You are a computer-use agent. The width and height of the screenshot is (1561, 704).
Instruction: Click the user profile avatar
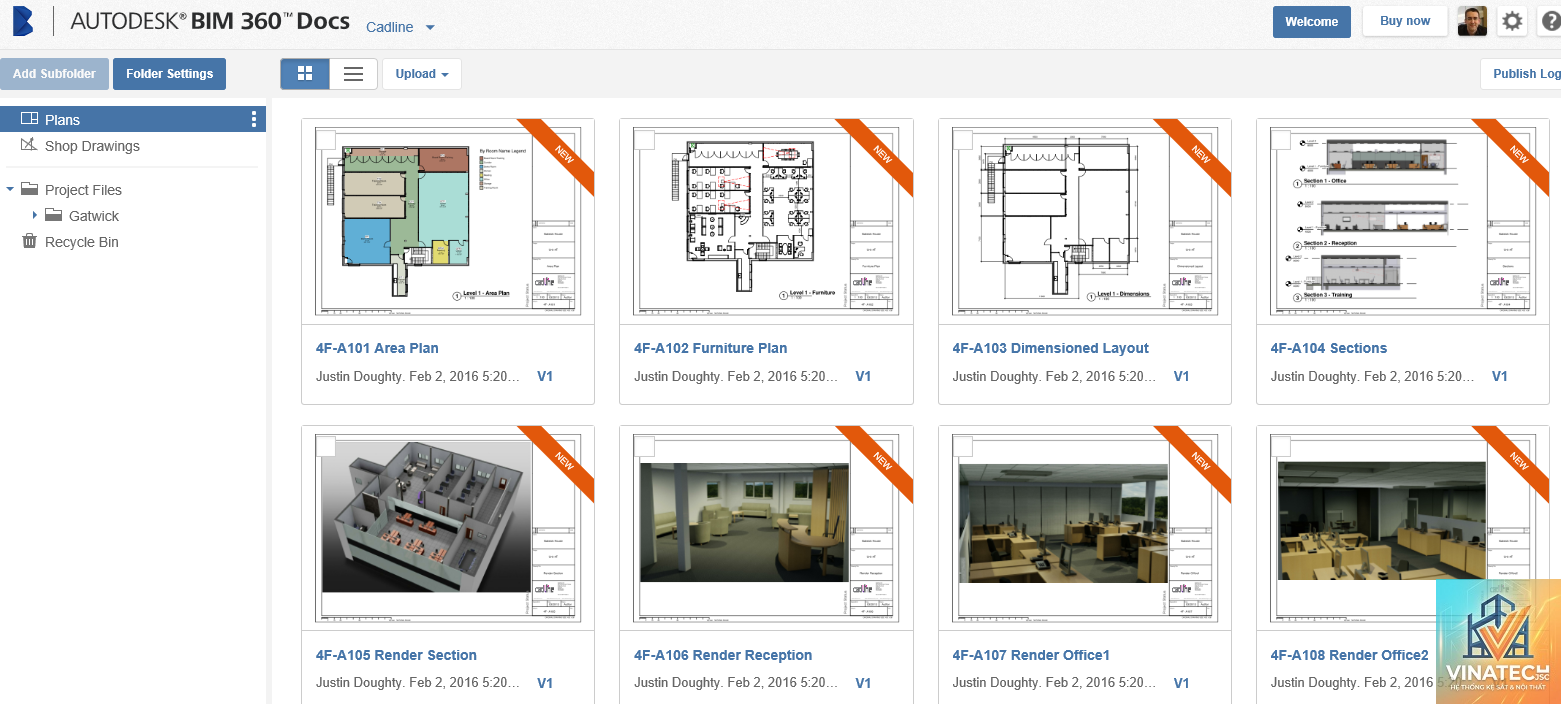pyautogui.click(x=1472, y=21)
